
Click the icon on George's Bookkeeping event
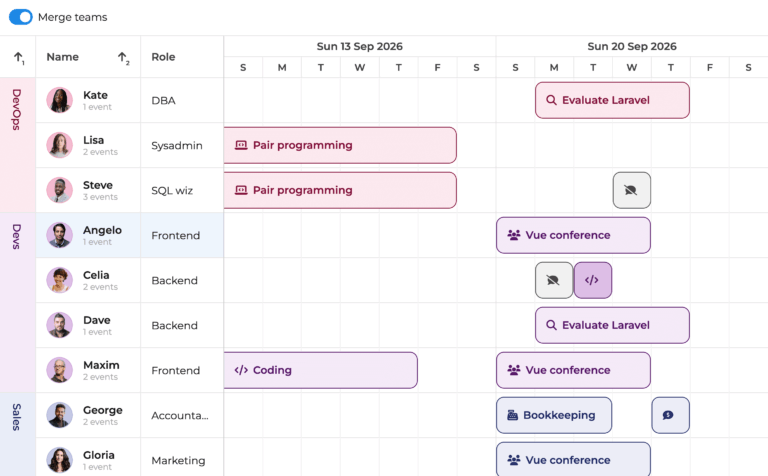(513, 415)
